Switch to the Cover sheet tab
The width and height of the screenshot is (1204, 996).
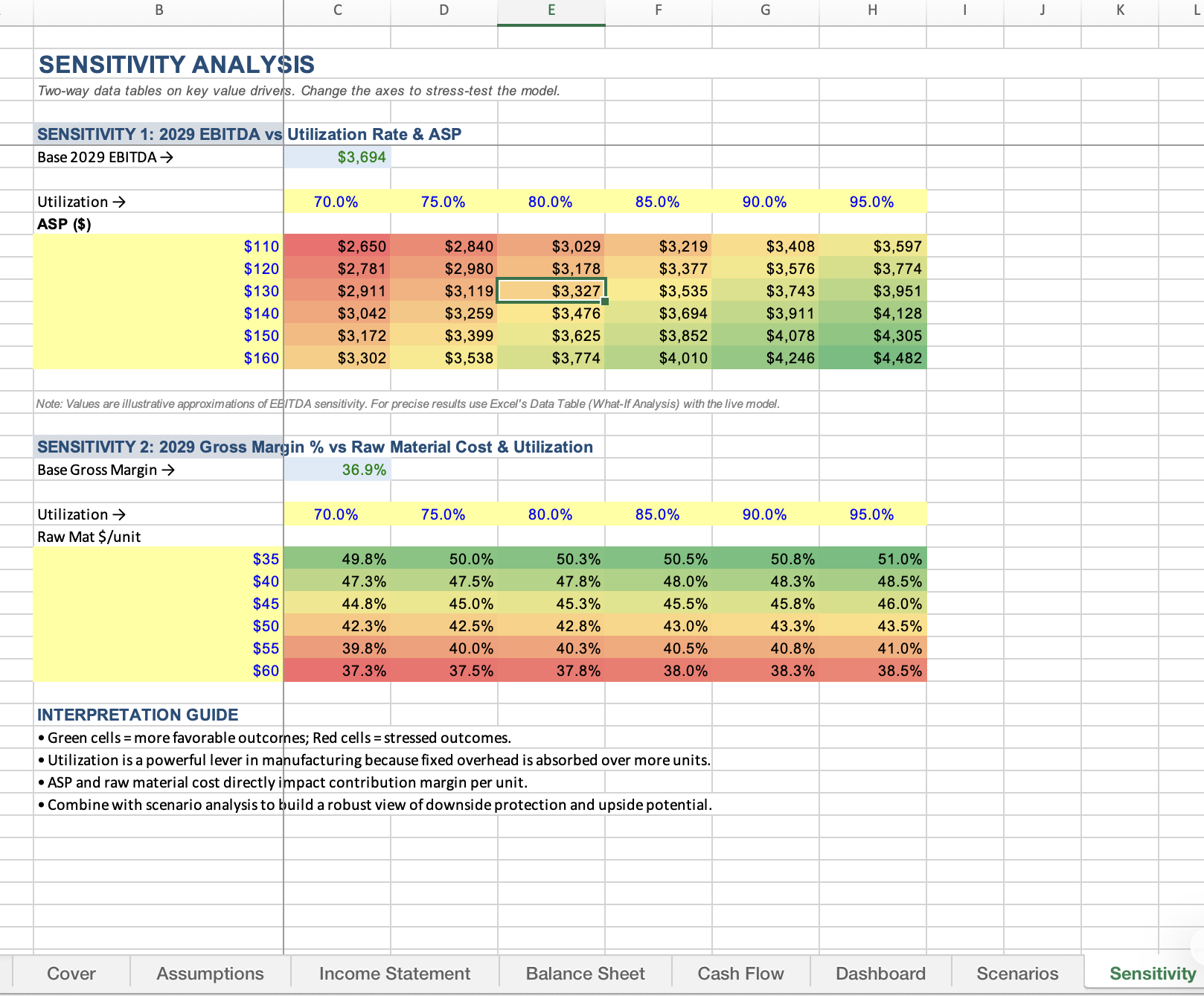click(71, 973)
